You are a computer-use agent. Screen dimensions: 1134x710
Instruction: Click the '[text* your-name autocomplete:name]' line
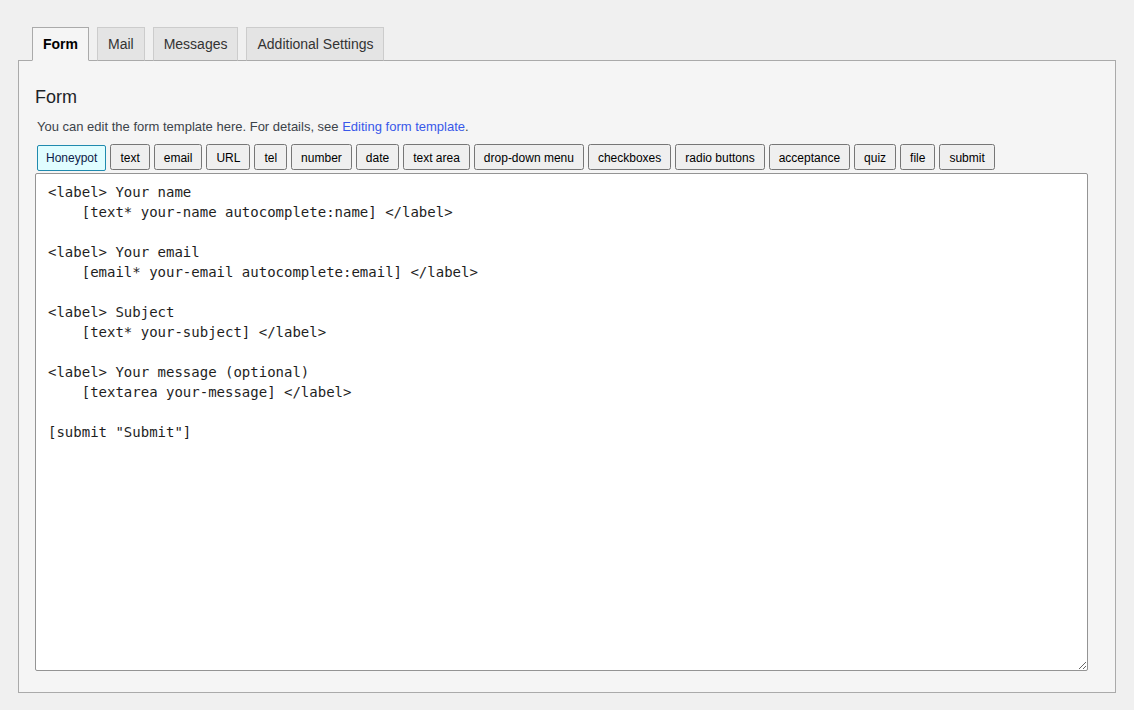(x=268, y=213)
